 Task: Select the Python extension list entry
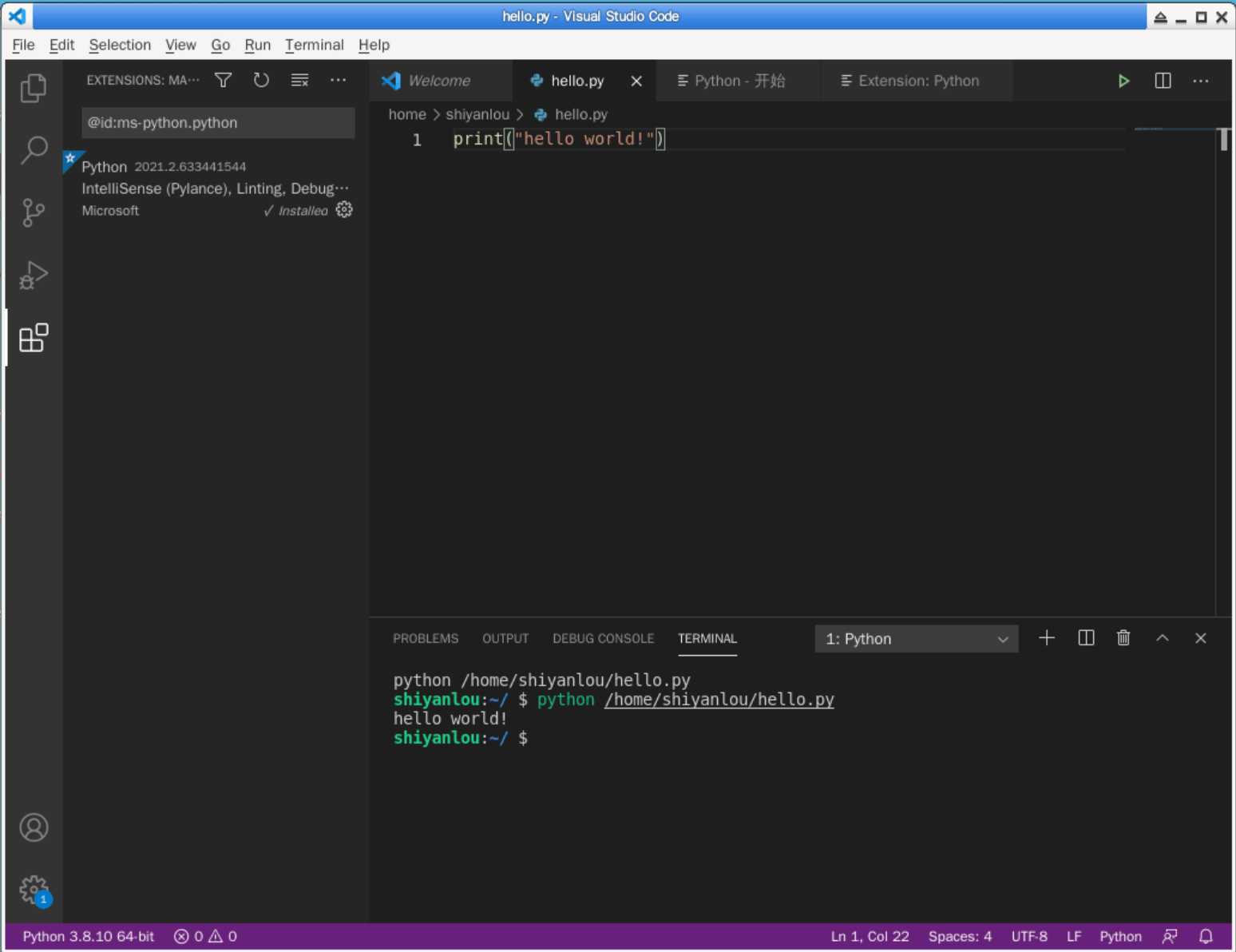tap(216, 188)
